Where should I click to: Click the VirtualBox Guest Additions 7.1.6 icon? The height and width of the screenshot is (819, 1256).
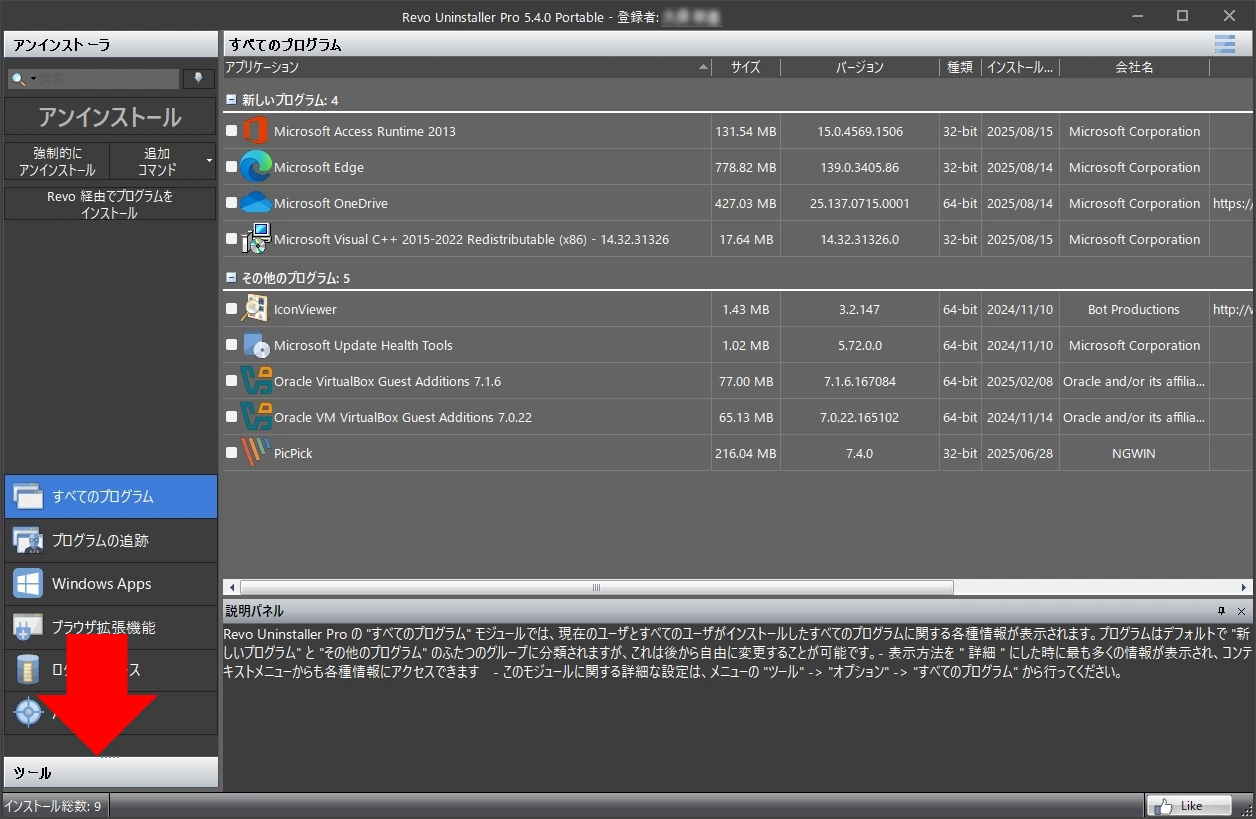click(256, 381)
